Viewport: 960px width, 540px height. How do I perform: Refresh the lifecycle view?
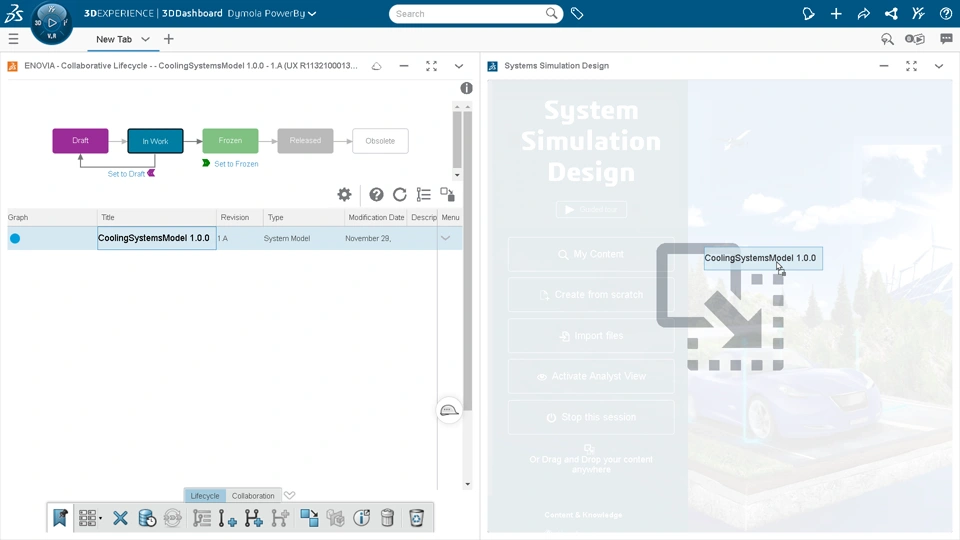pyautogui.click(x=399, y=195)
